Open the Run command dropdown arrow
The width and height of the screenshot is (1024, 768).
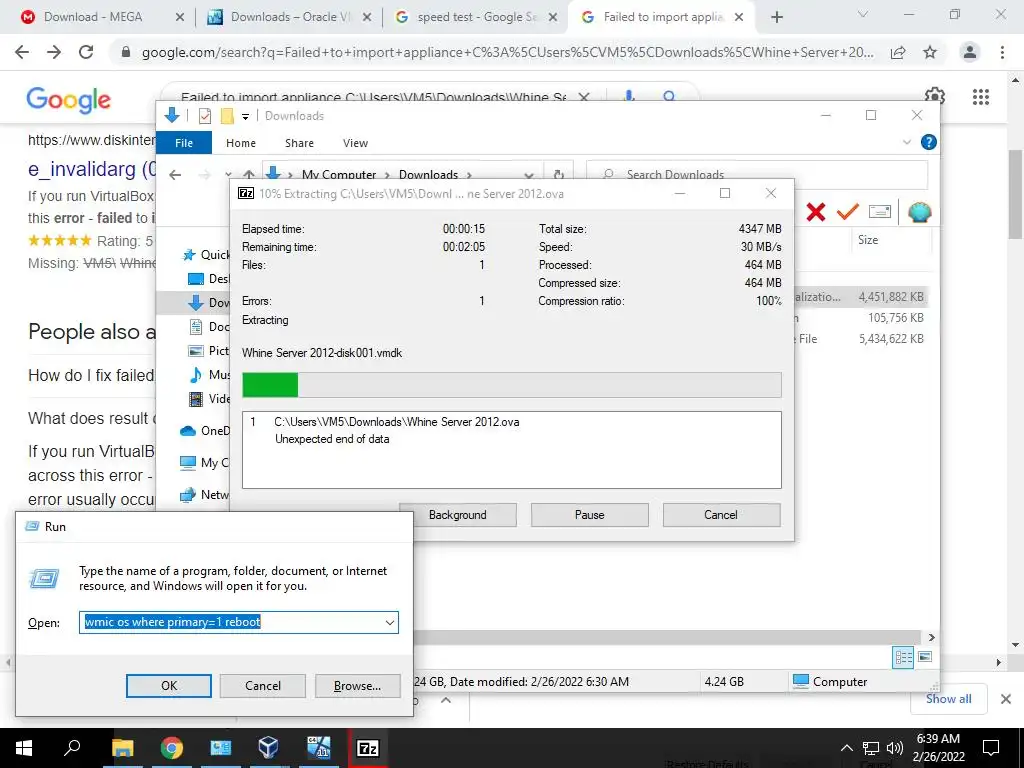tap(390, 622)
